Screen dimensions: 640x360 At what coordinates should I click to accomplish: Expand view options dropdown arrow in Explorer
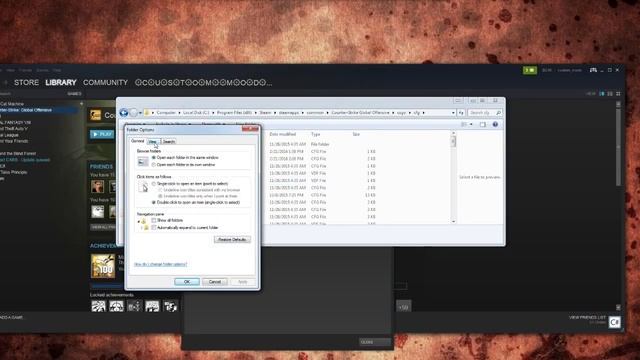(471, 124)
